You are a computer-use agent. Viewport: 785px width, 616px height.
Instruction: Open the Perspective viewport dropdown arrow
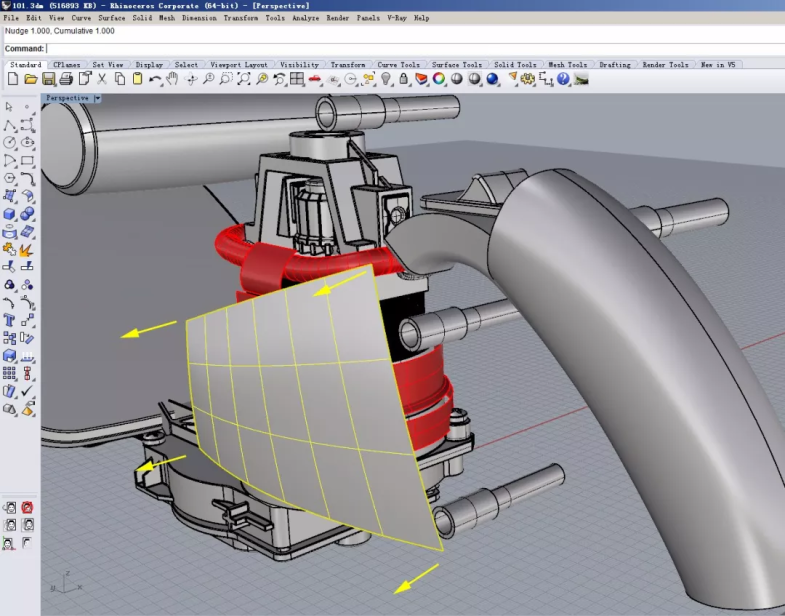point(98,99)
